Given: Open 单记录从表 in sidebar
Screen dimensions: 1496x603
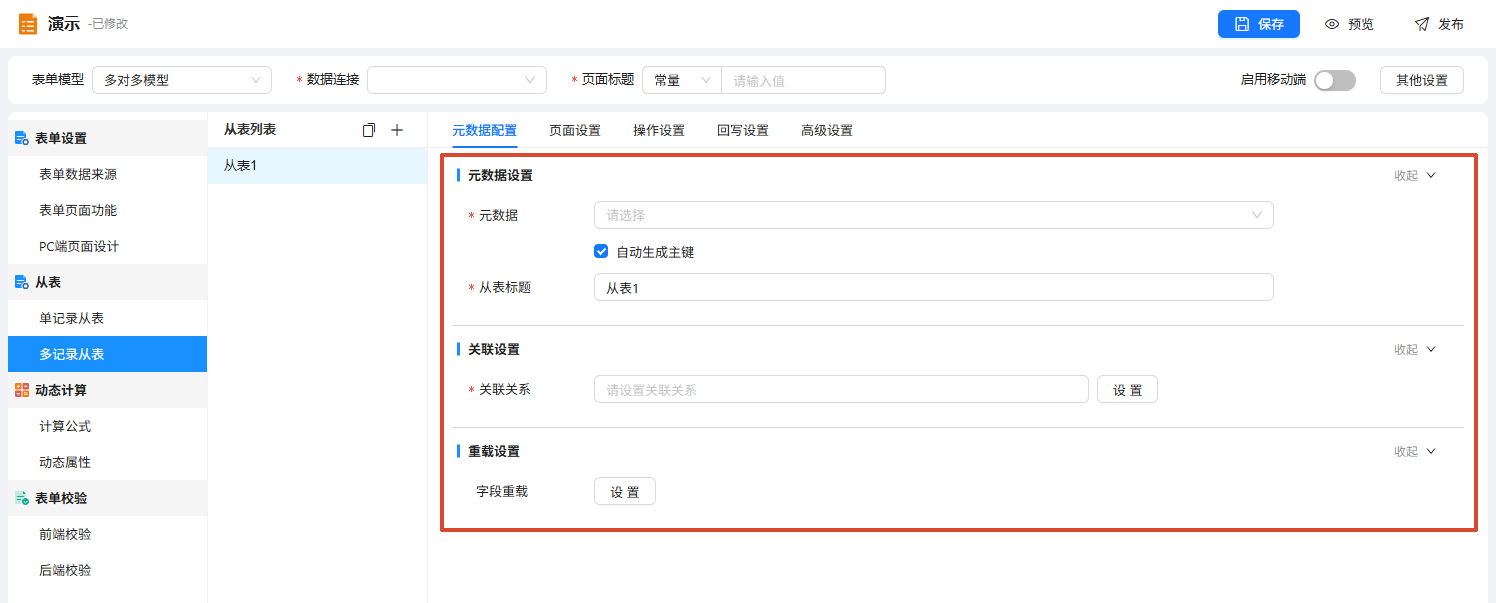Looking at the screenshot, I should pos(107,318).
